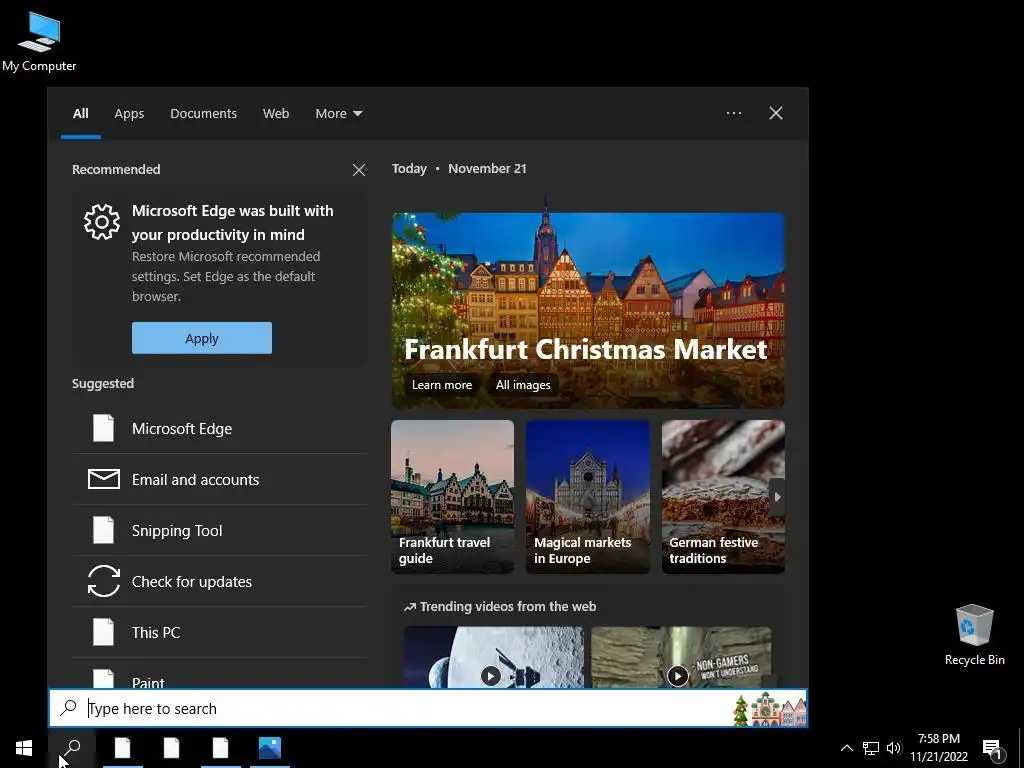Viewport: 1024px width, 768px height.
Task: Dismiss the Recommended section
Action: [x=359, y=170]
